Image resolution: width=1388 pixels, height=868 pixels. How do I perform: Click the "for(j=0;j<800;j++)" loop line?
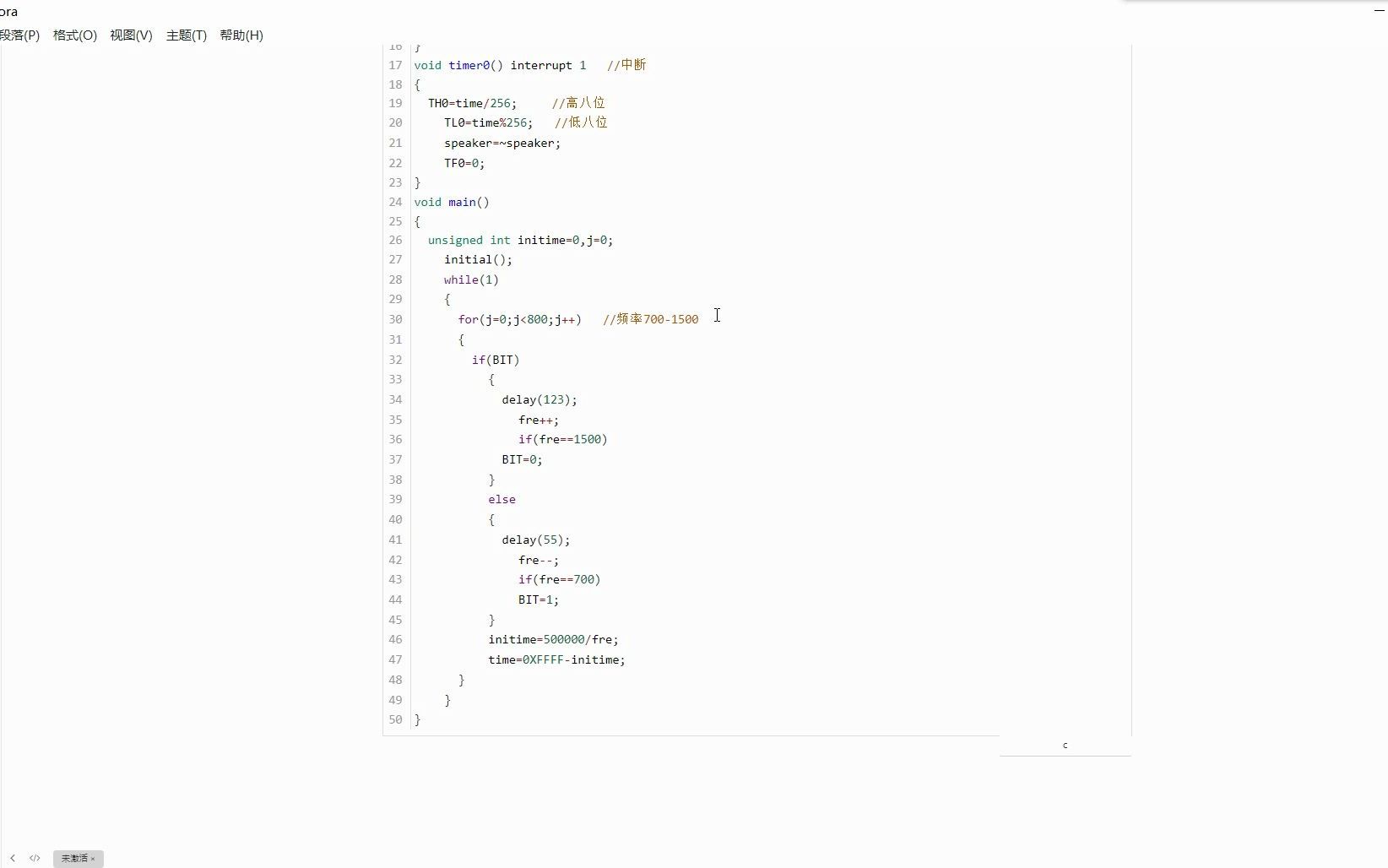click(519, 319)
